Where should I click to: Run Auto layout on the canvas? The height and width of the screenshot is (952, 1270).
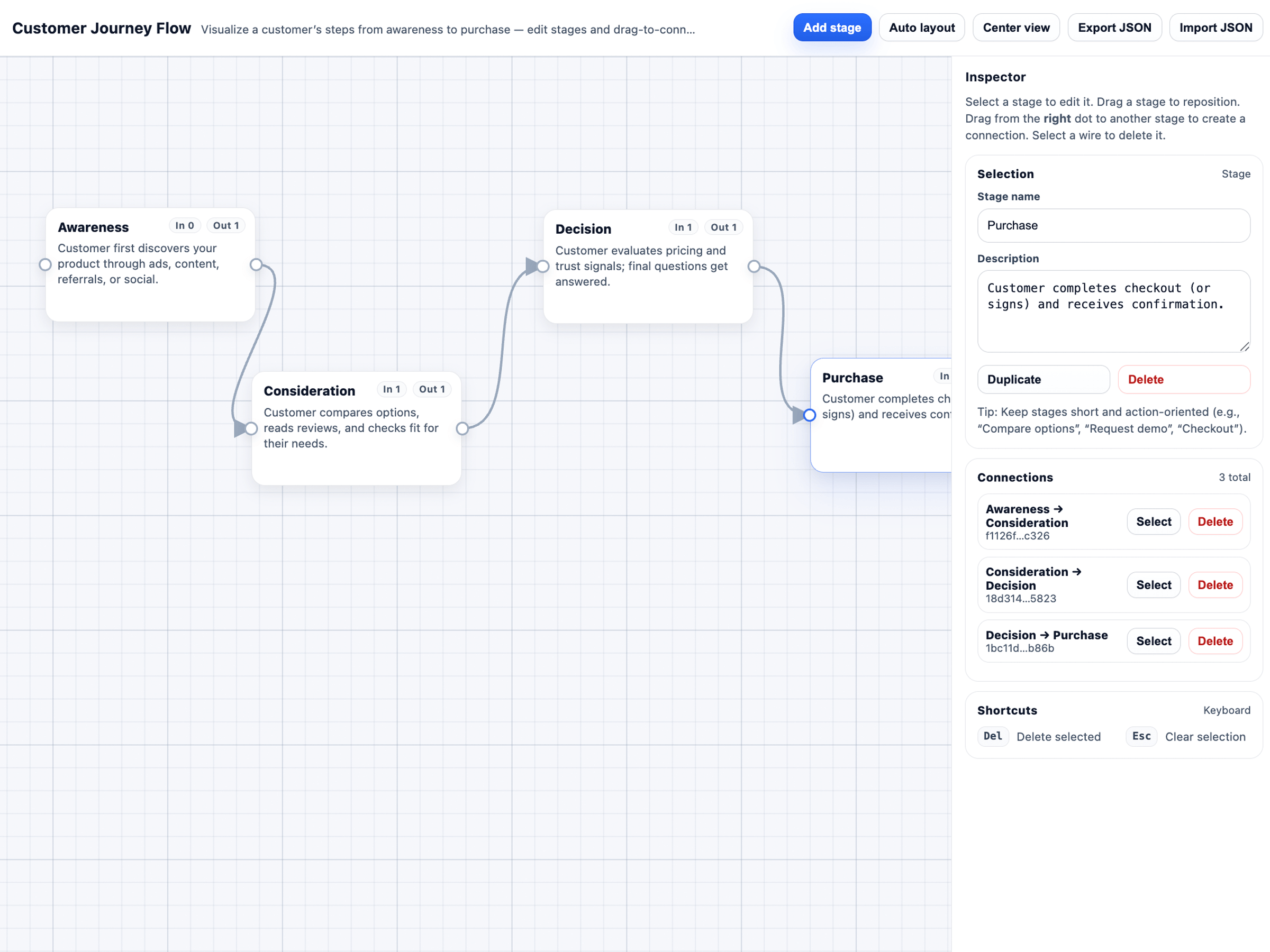pyautogui.click(x=921, y=28)
